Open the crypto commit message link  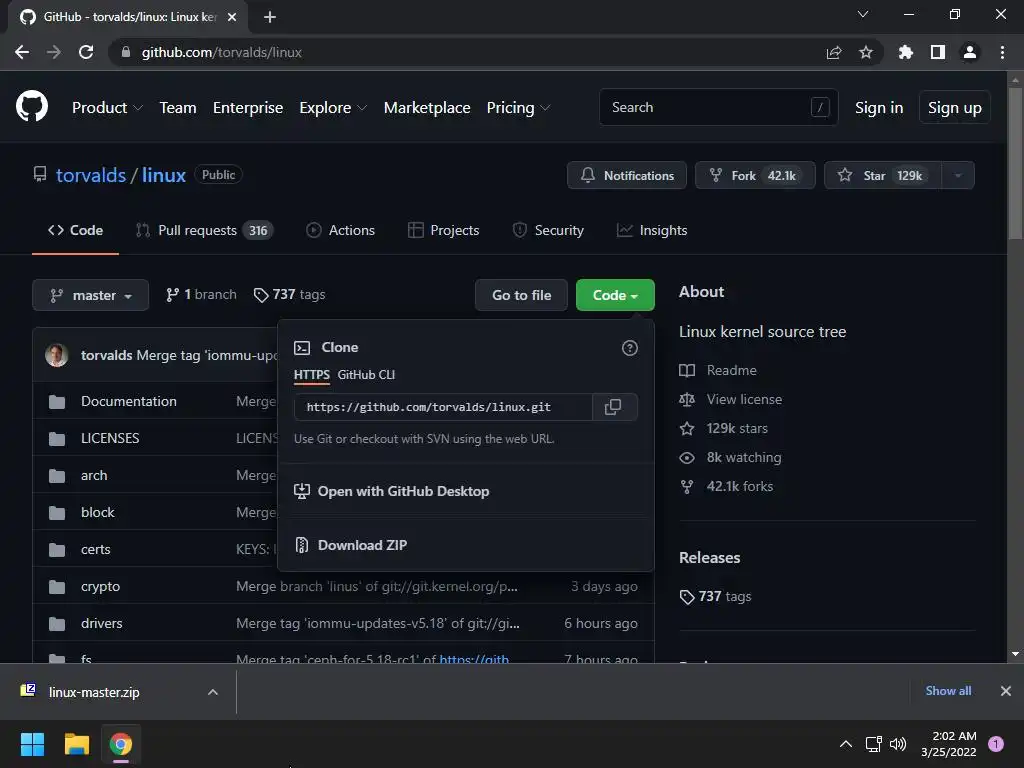coord(377,586)
